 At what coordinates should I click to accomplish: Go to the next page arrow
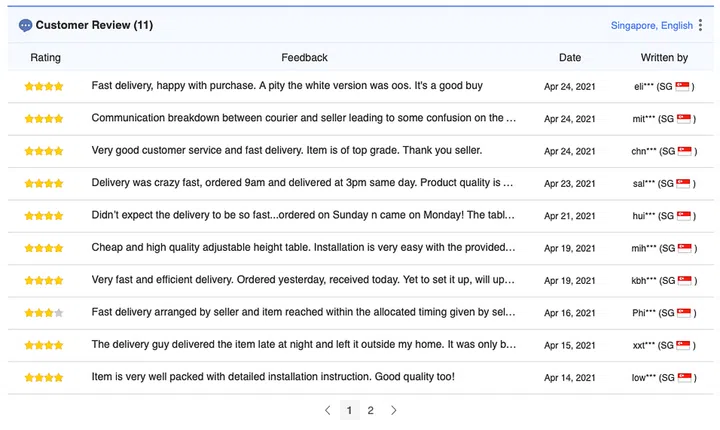pyautogui.click(x=393, y=410)
